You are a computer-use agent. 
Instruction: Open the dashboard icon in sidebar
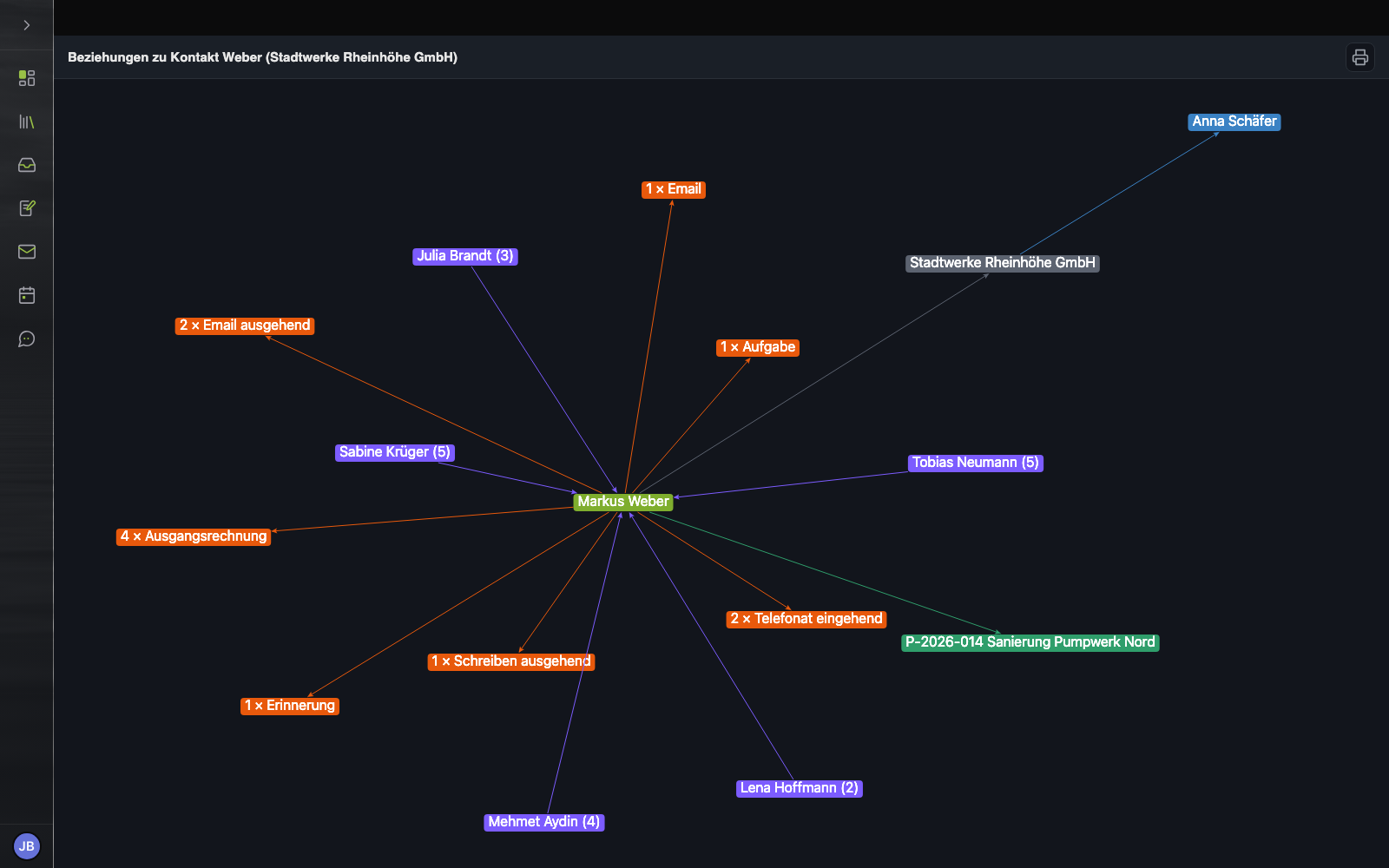[x=27, y=78]
